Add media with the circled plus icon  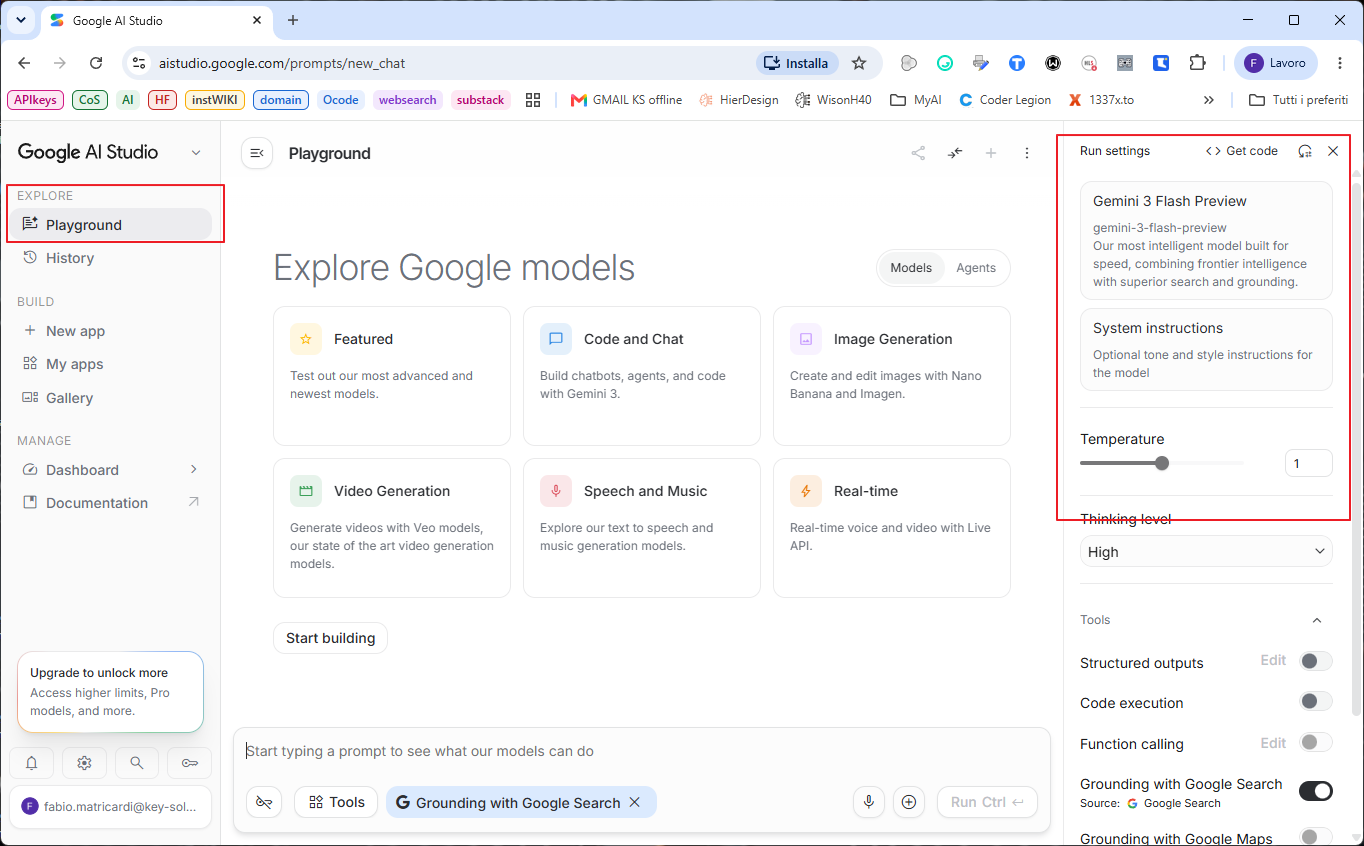point(909,802)
